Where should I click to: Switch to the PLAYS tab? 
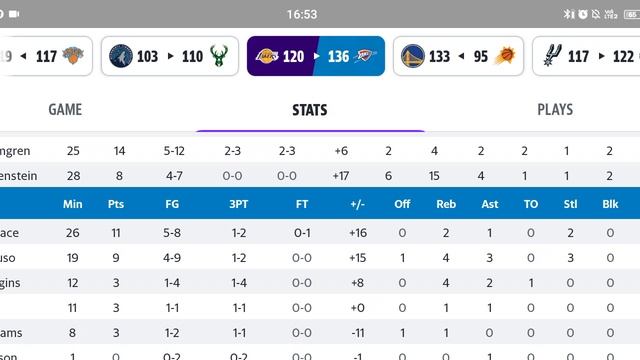tap(555, 109)
